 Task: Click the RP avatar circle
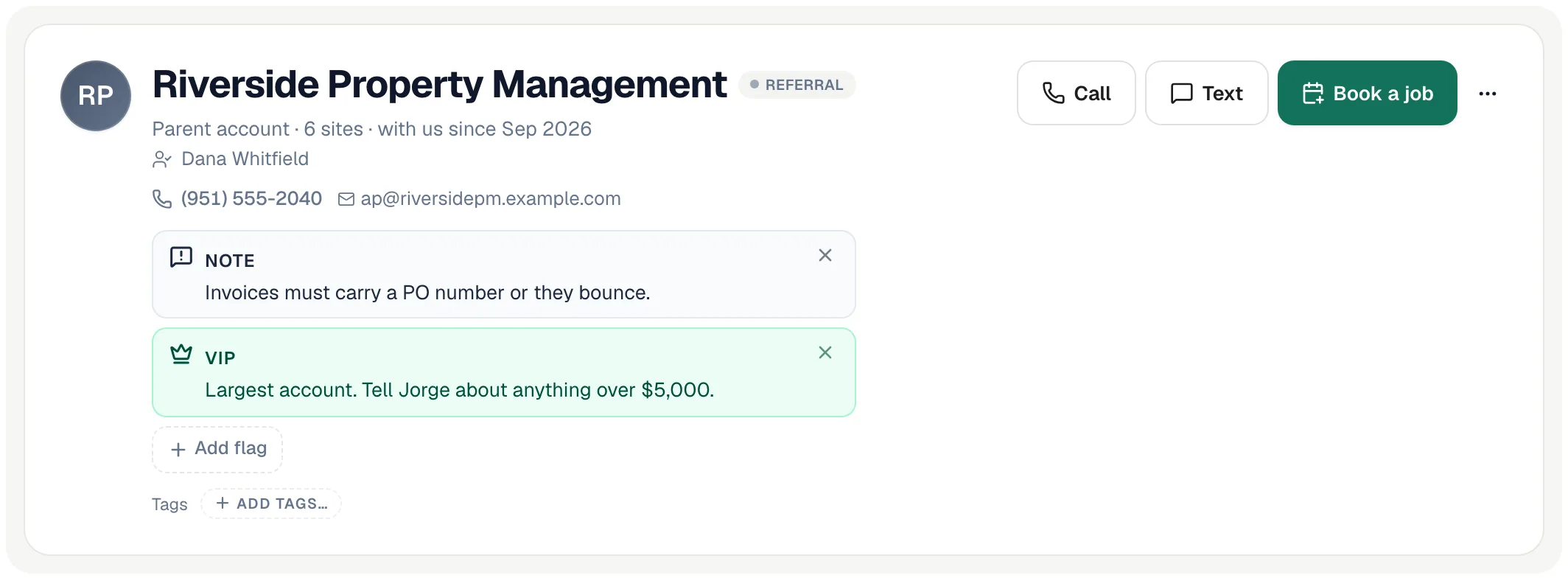click(x=96, y=96)
